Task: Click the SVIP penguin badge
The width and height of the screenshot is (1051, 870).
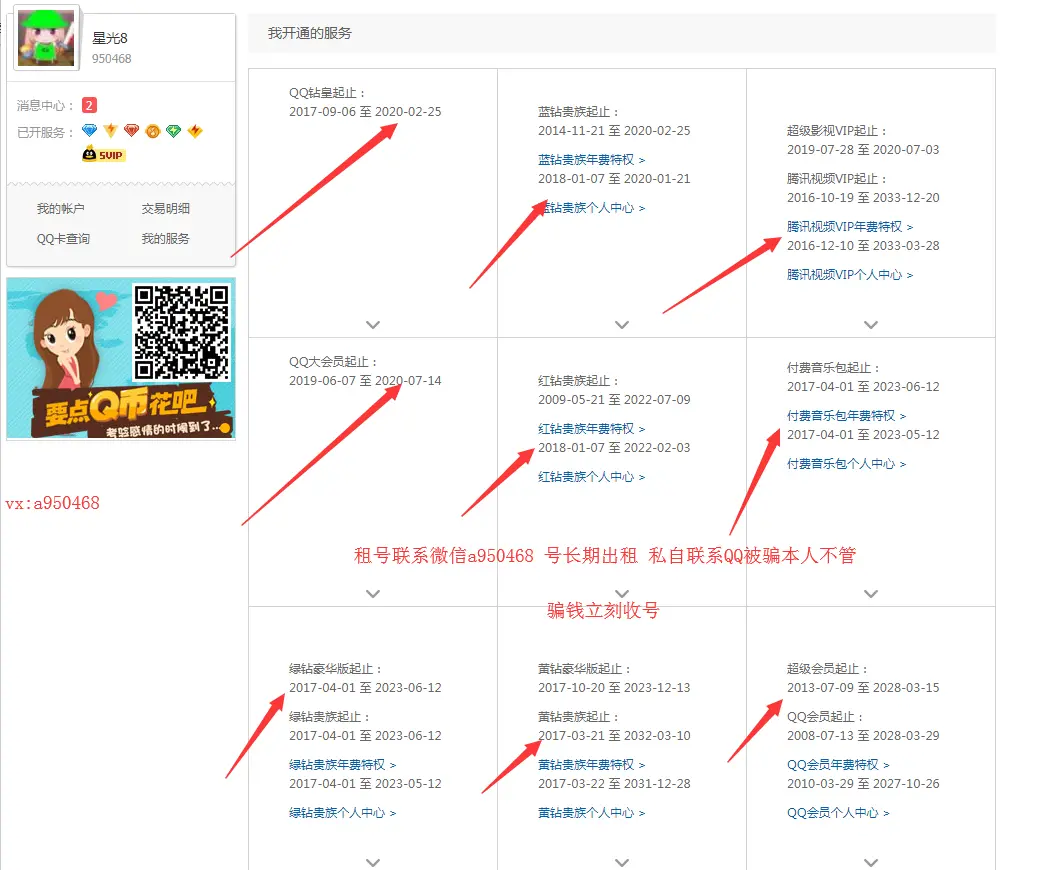Action: coord(103,155)
